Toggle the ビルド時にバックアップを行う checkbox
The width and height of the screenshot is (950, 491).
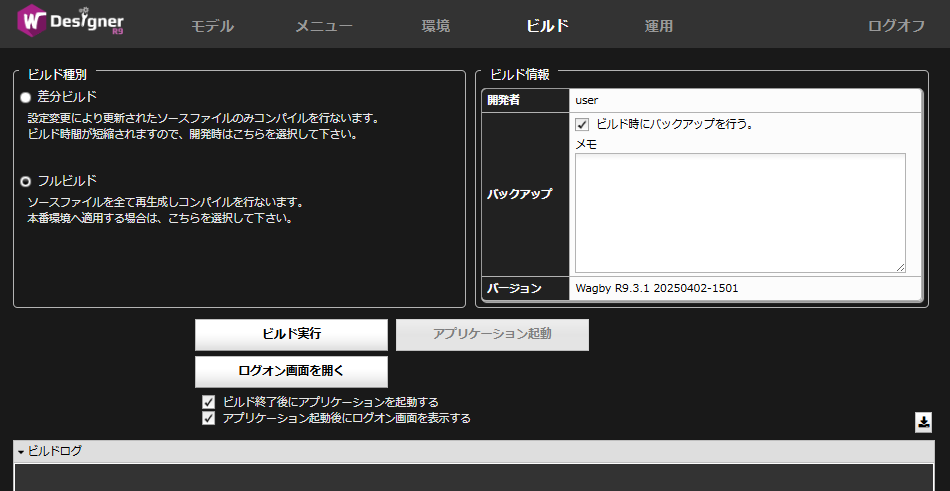(582, 125)
